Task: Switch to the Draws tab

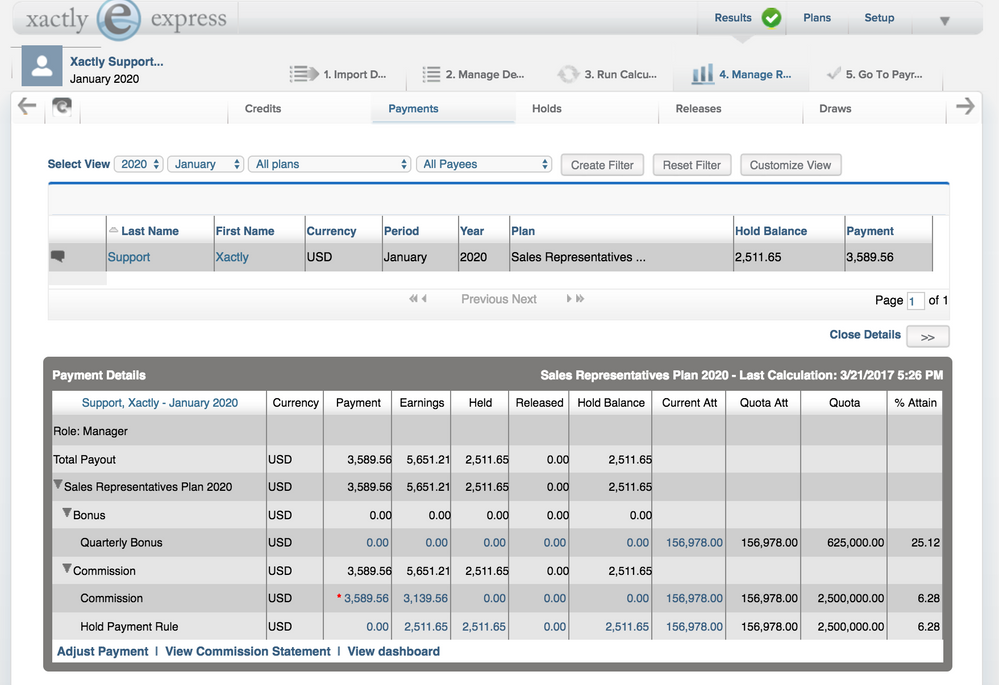Action: pyautogui.click(x=835, y=108)
